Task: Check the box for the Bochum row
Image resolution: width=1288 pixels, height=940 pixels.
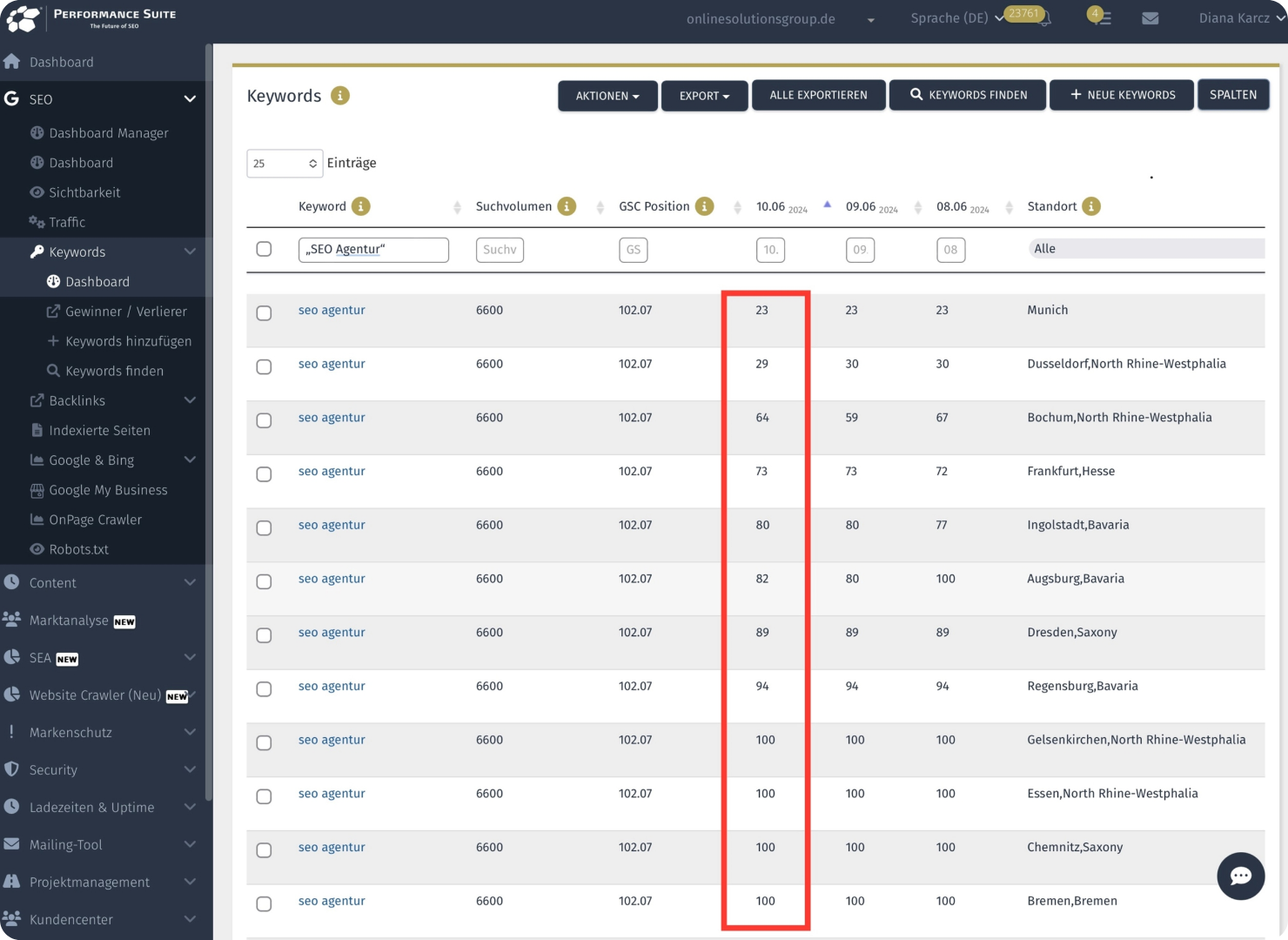Action: coord(265,420)
